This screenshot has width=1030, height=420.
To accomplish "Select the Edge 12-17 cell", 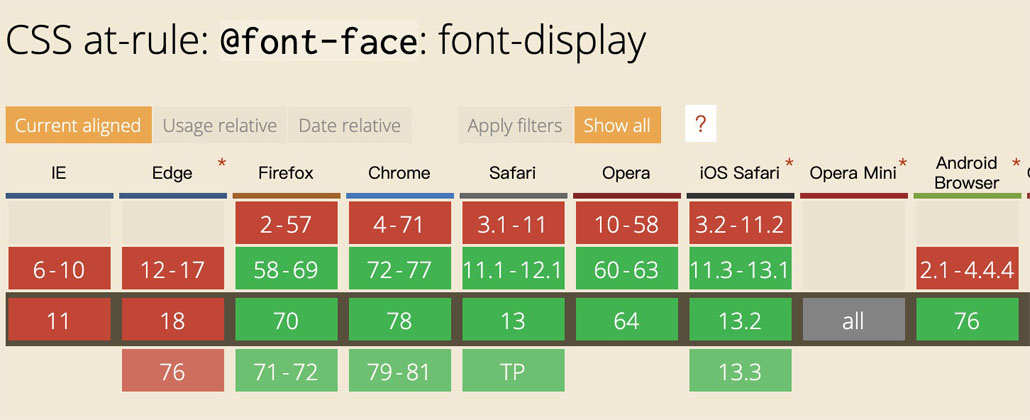I will pyautogui.click(x=173, y=268).
